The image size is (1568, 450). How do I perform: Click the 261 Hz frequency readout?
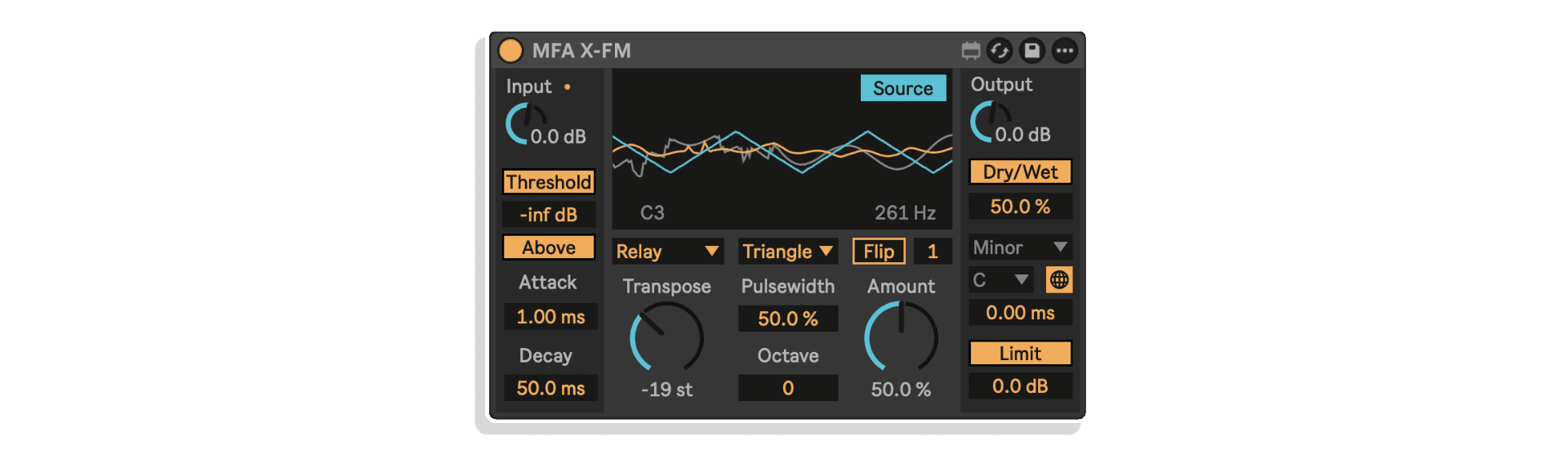pos(905,213)
